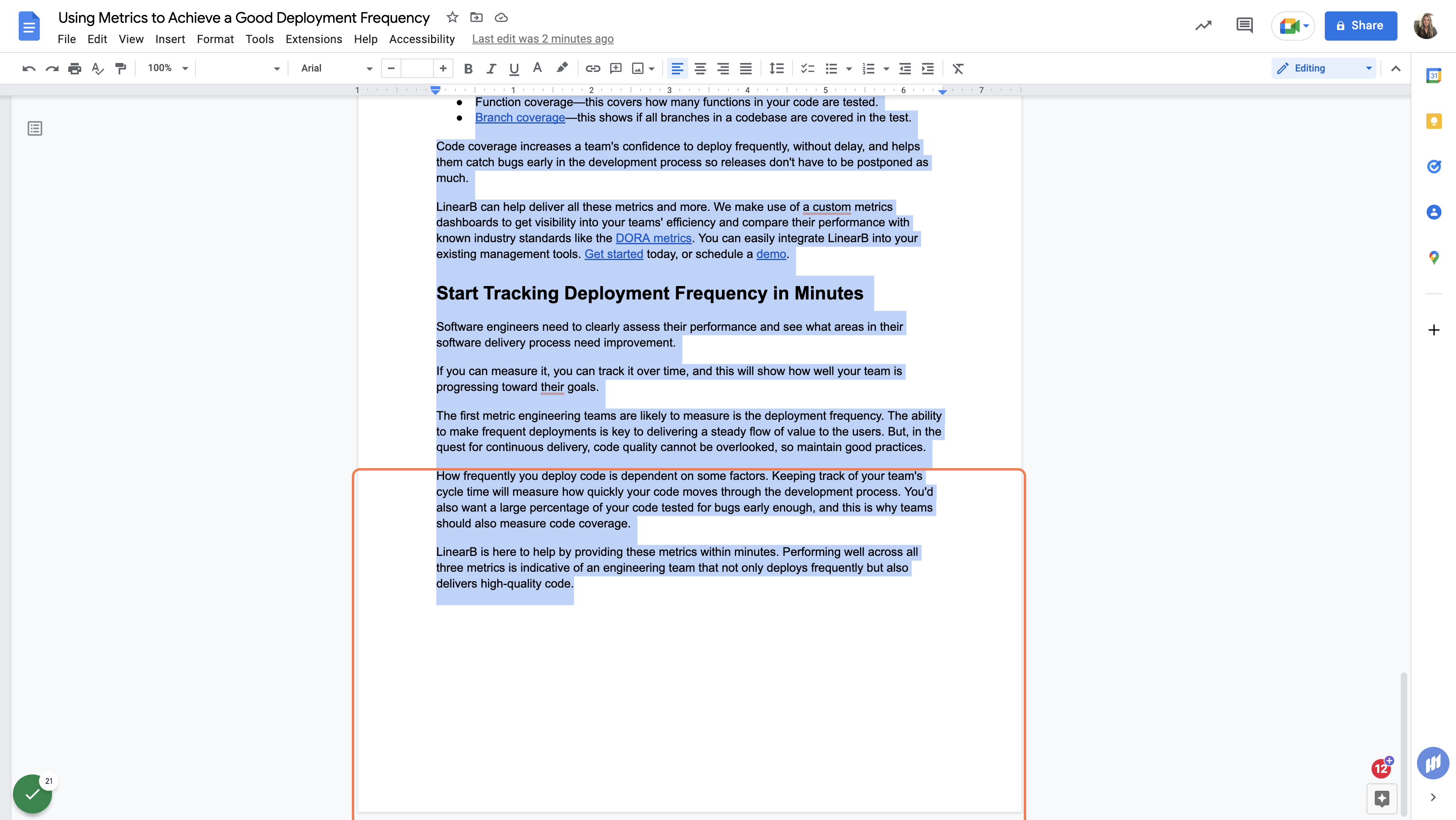Decrease the paragraph indent
1456x820 pixels.
pos(905,68)
